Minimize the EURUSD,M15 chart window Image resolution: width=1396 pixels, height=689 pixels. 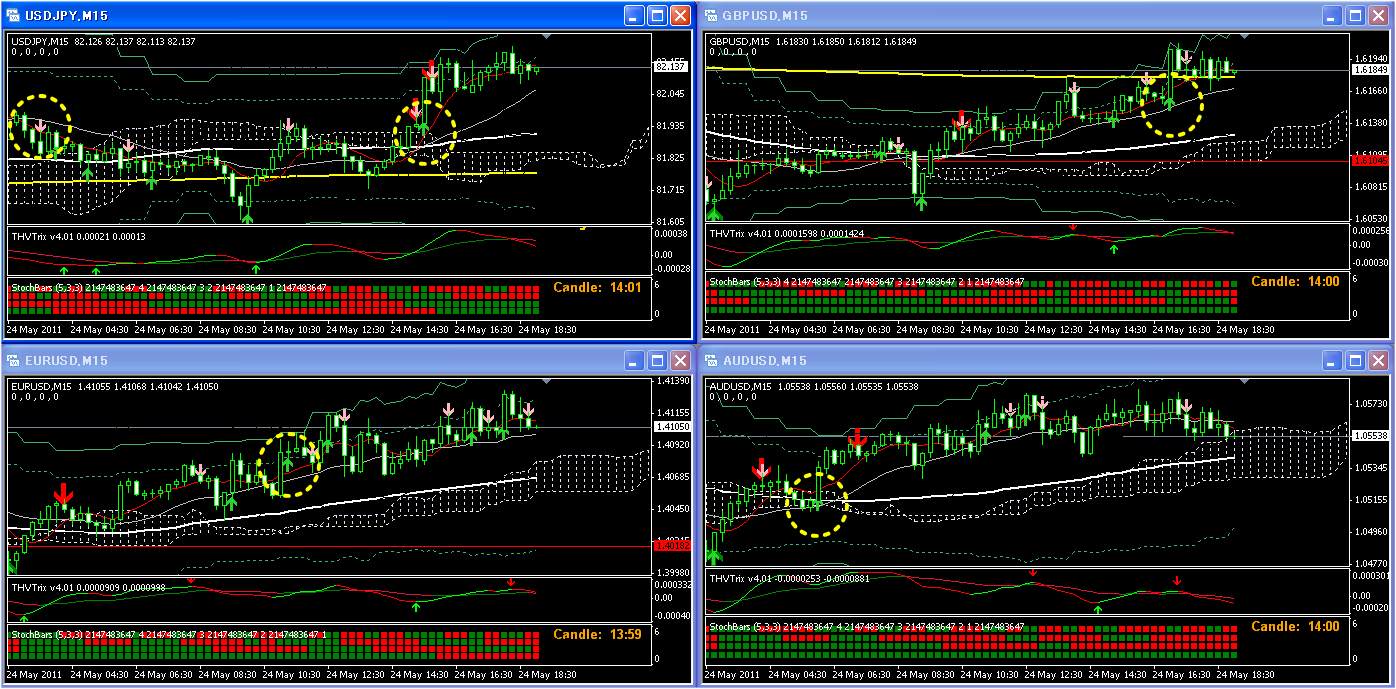[x=635, y=360]
